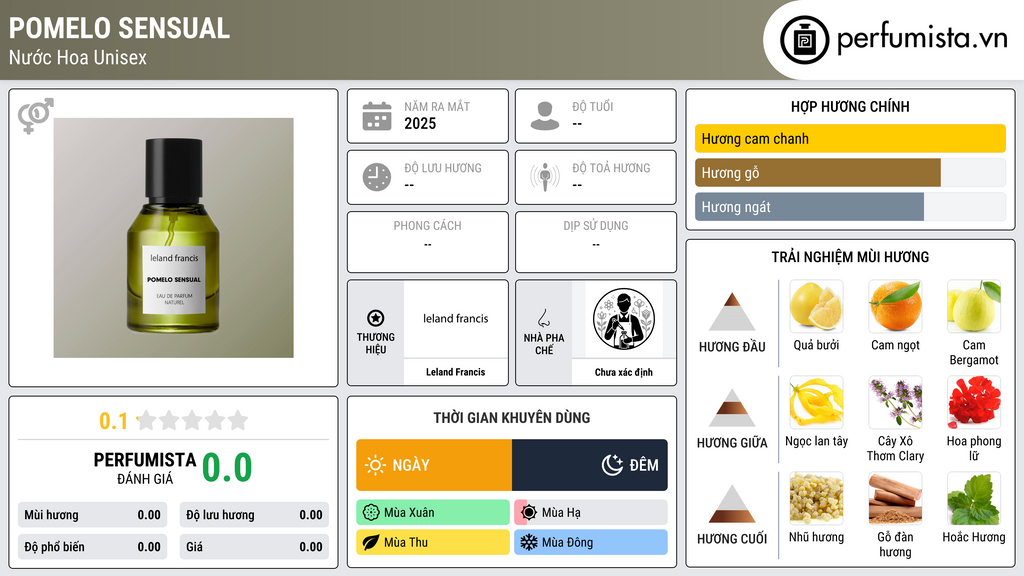Open the Cây Xô Thơm Clary image

point(895,402)
